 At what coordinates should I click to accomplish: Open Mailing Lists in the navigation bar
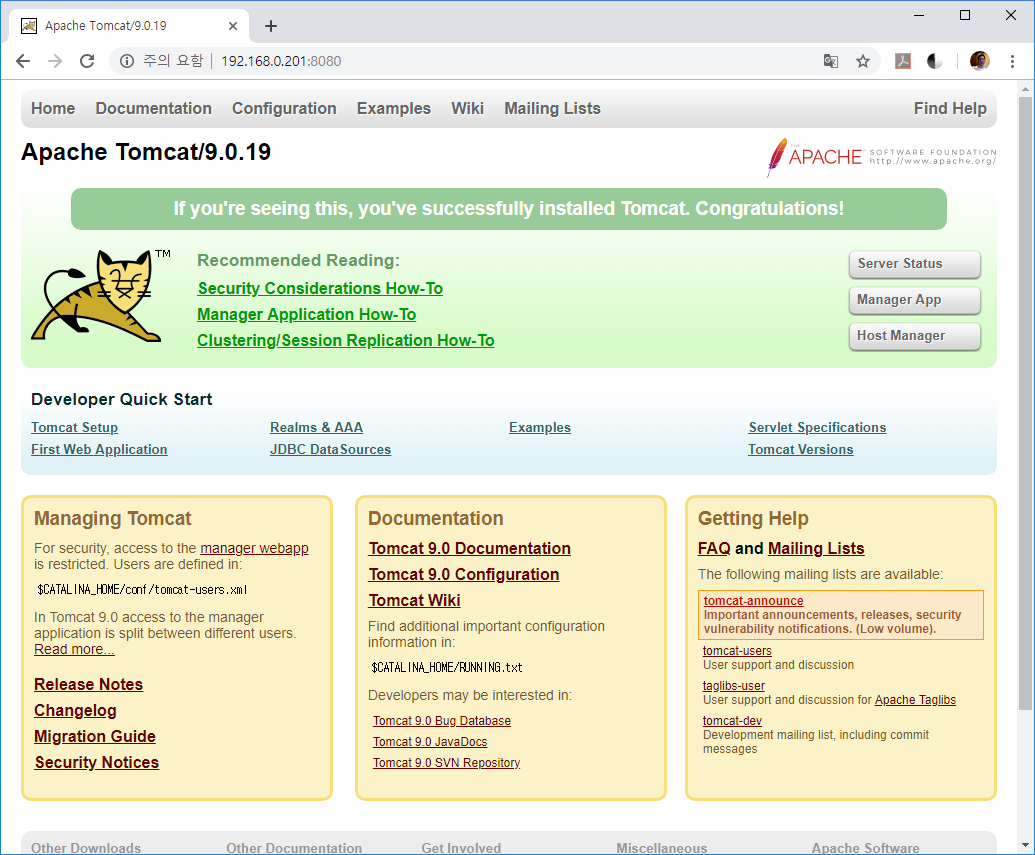point(552,108)
